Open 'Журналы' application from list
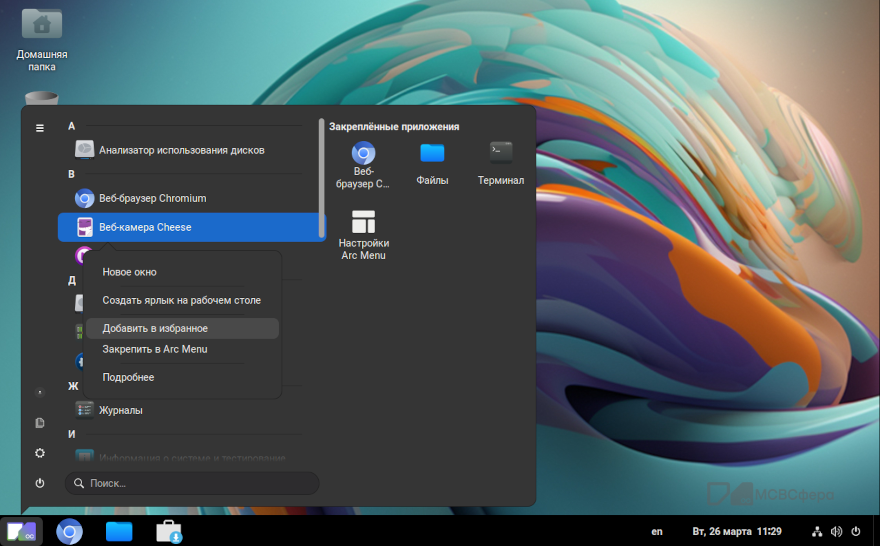The width and height of the screenshot is (880, 546). [120, 410]
